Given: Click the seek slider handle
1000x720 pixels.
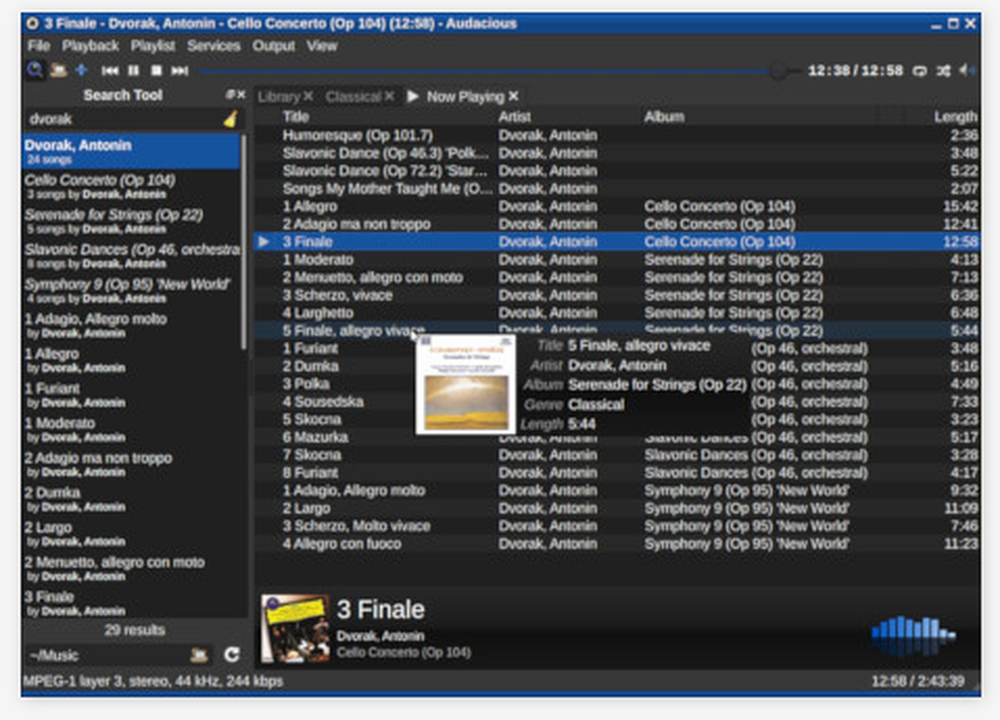Looking at the screenshot, I should (x=777, y=71).
